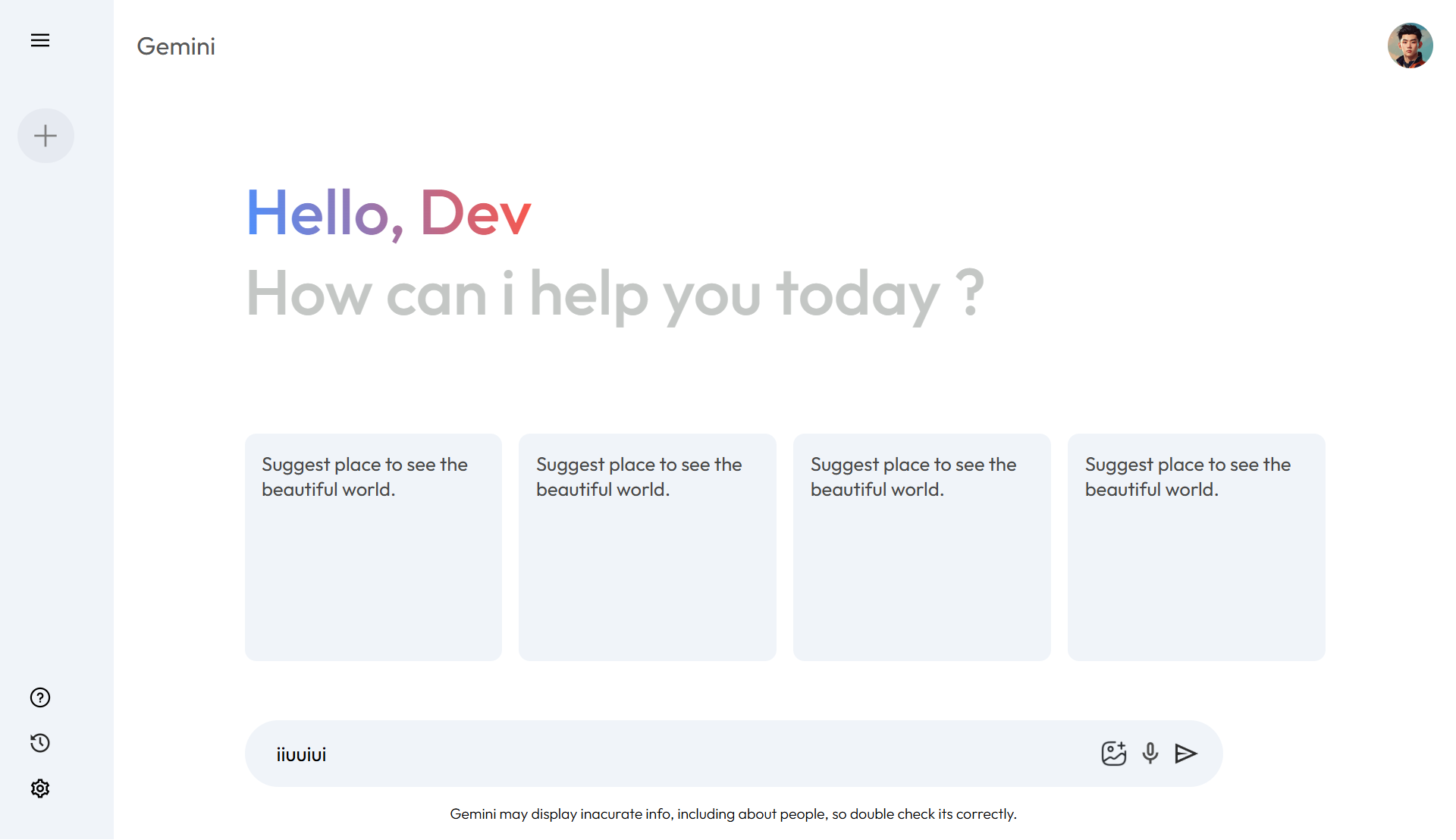1456x840 pixels.
Task: Click 'How can i help you today ?' heading
Action: tap(615, 294)
